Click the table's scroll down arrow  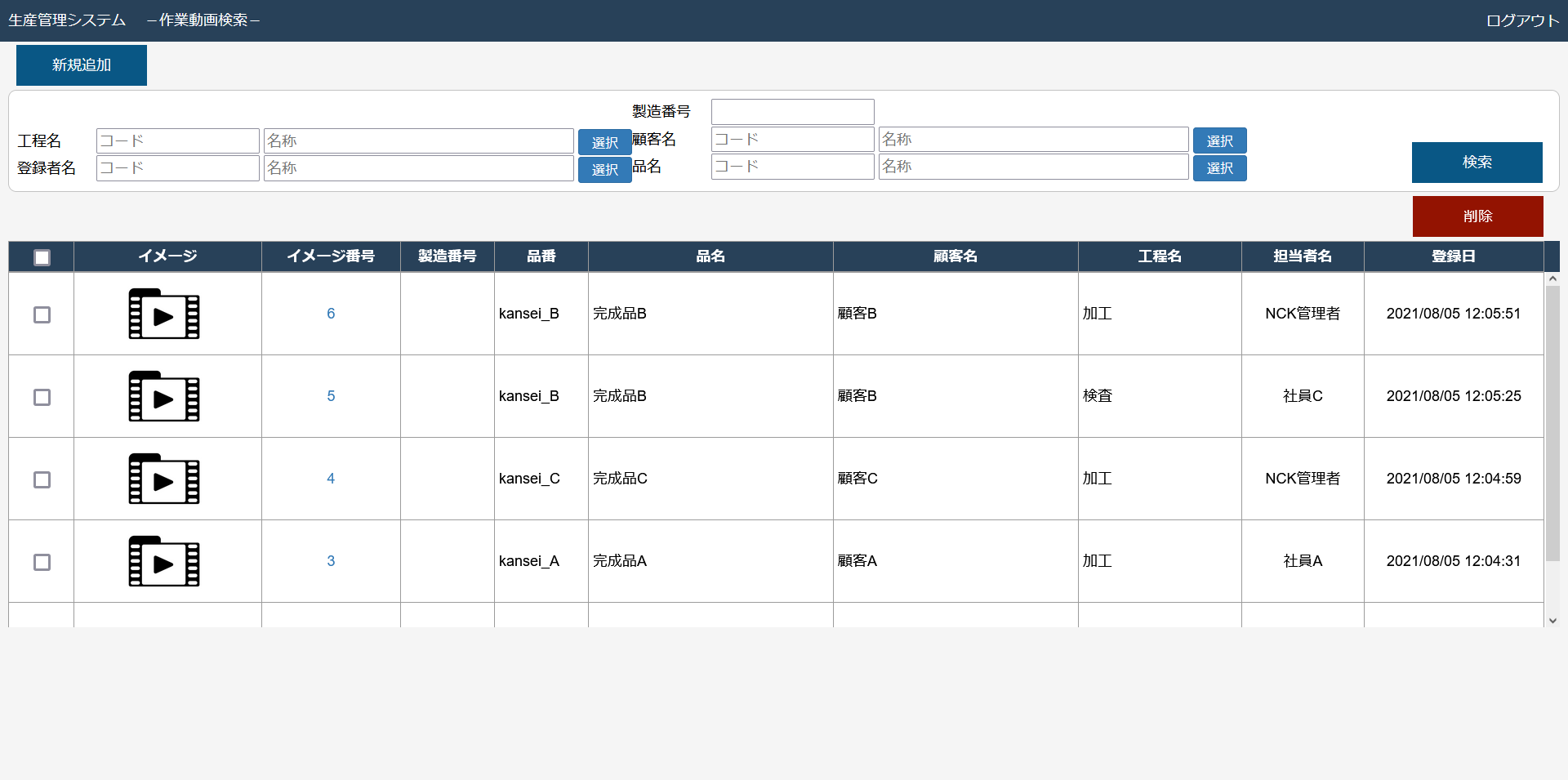[x=1552, y=621]
